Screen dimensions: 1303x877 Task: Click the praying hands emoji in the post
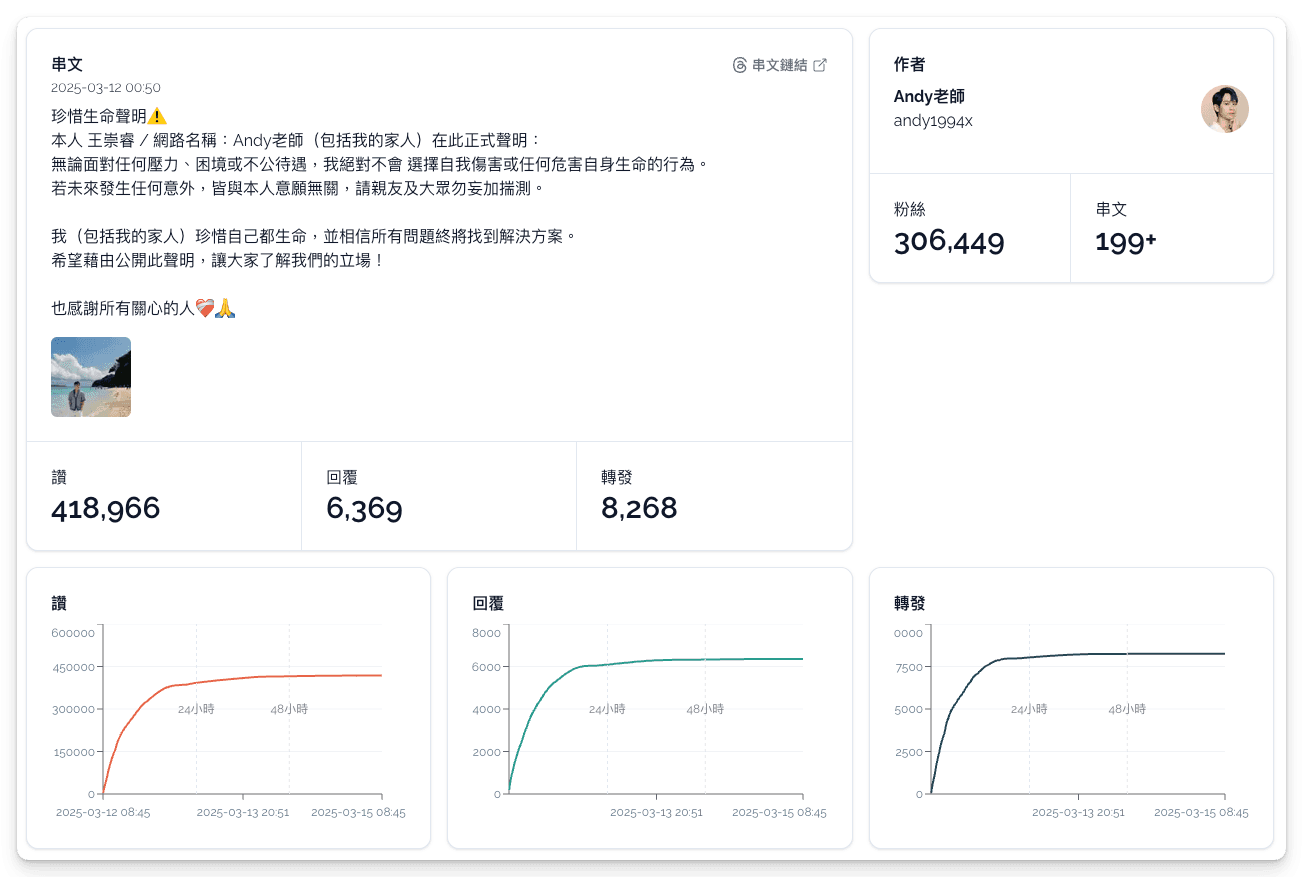[x=225, y=308]
